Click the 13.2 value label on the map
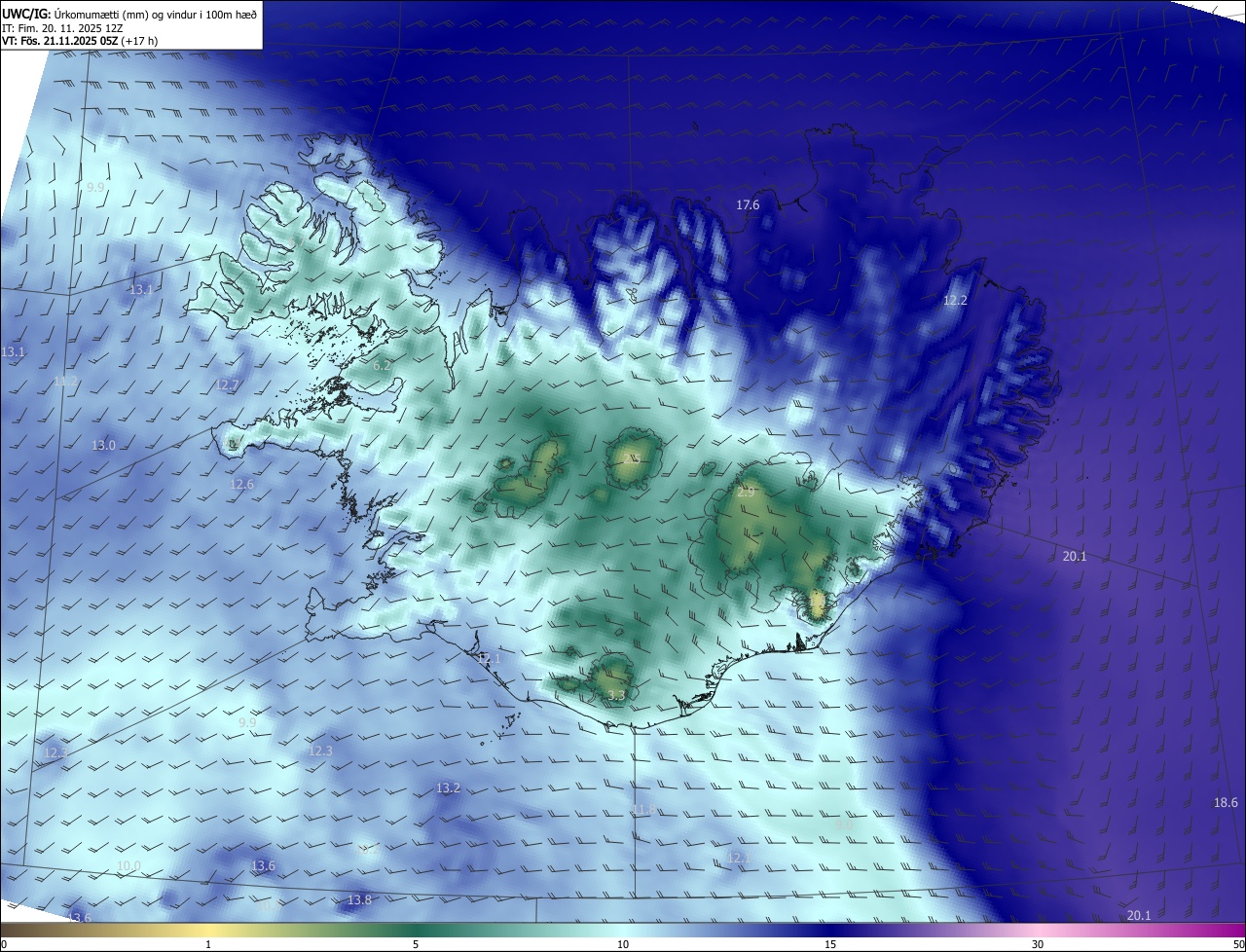Screen dimensions: 1246x952 pos(448,787)
